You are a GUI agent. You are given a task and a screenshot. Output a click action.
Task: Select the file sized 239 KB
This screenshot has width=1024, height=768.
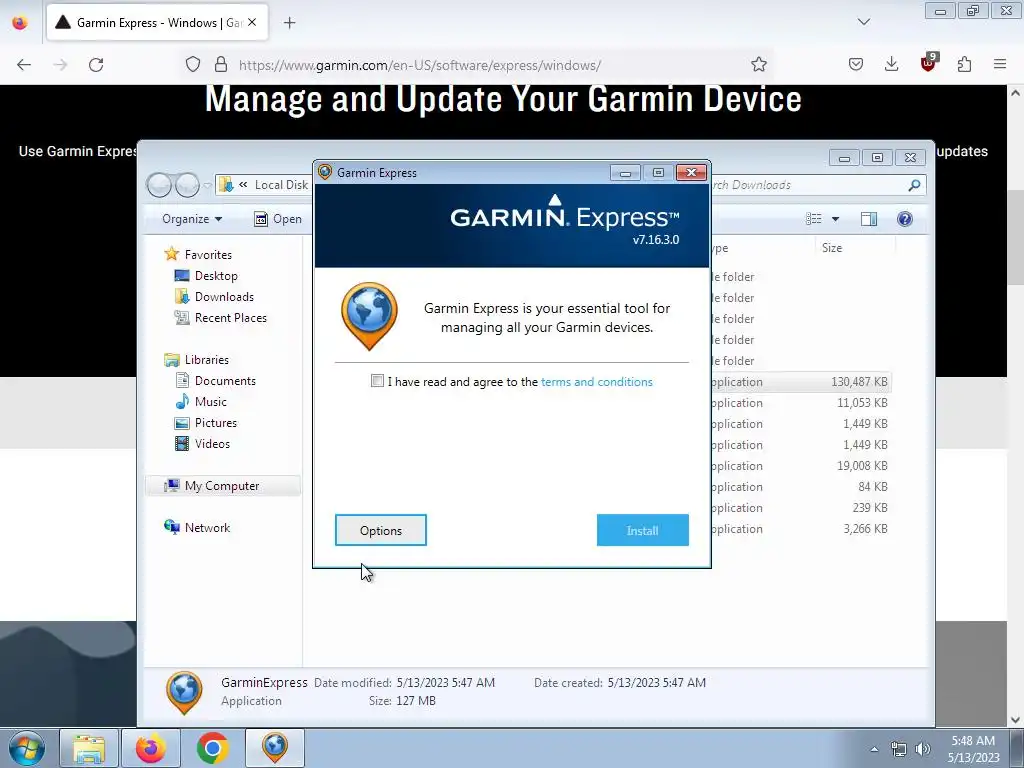point(801,507)
